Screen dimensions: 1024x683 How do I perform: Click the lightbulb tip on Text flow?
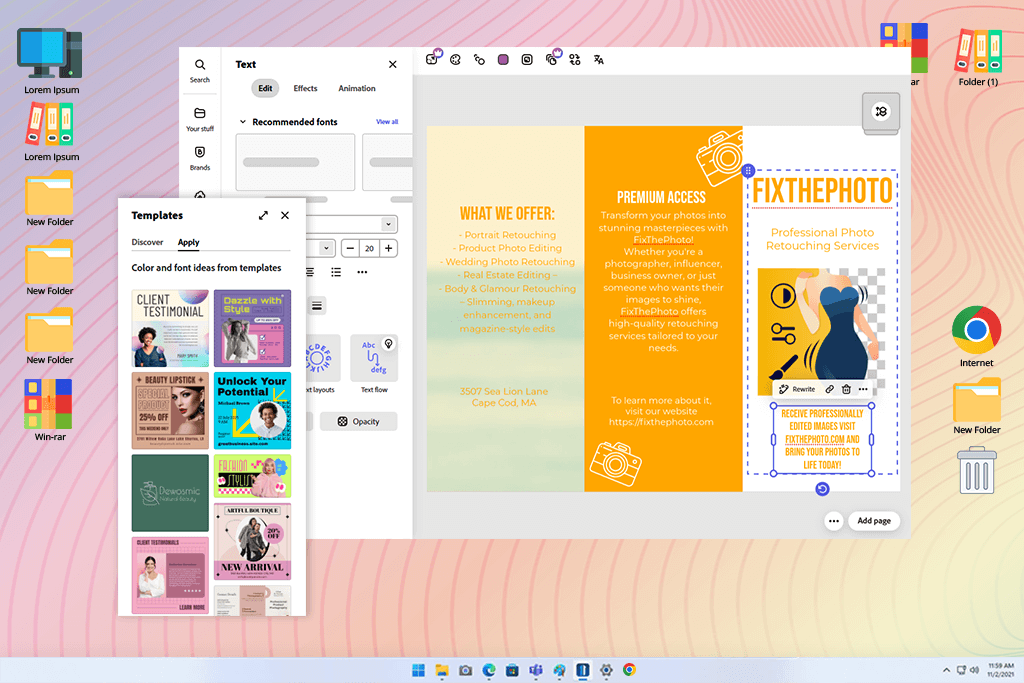point(389,343)
